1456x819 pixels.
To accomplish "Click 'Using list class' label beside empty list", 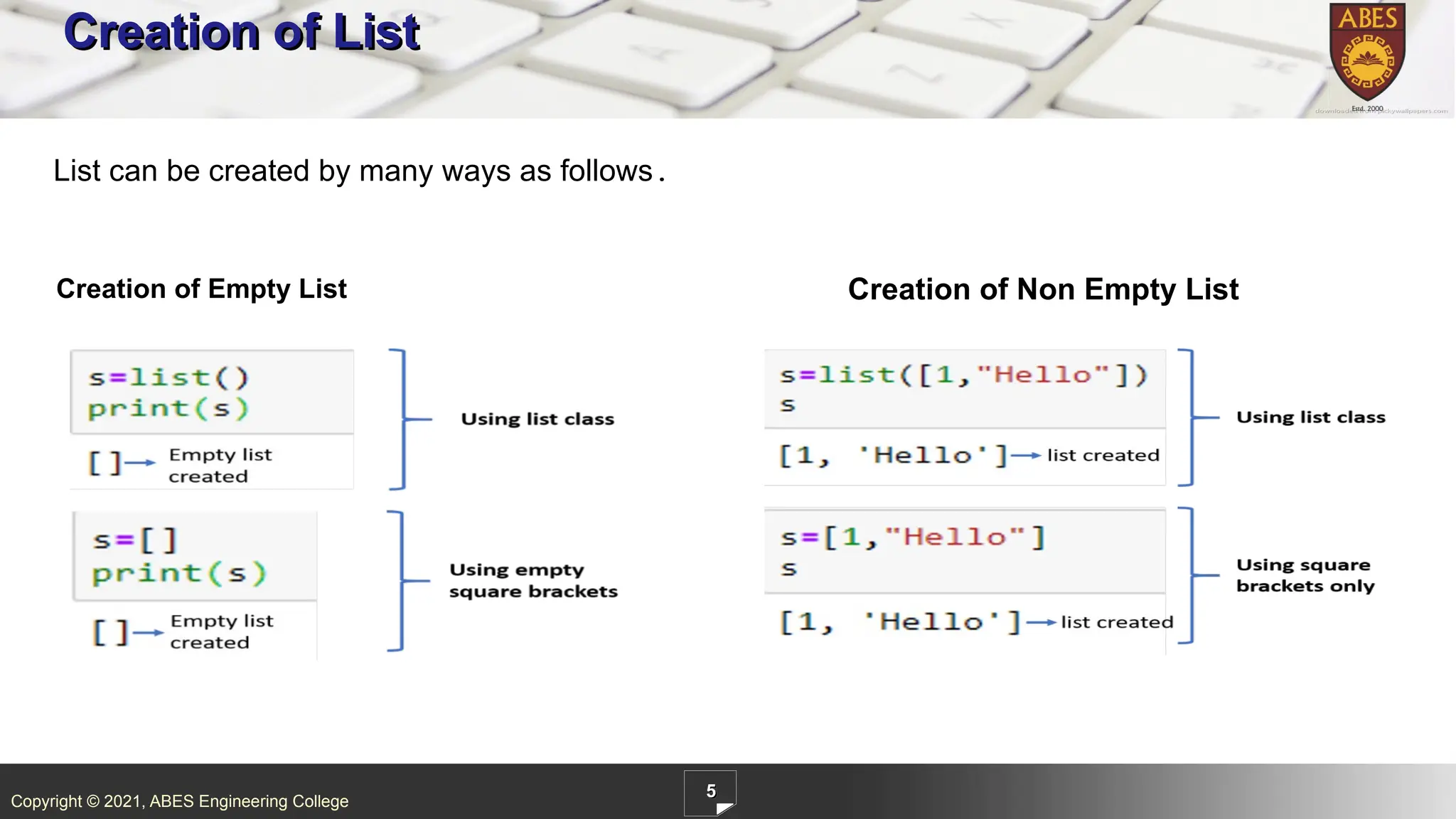I will 537,419.
